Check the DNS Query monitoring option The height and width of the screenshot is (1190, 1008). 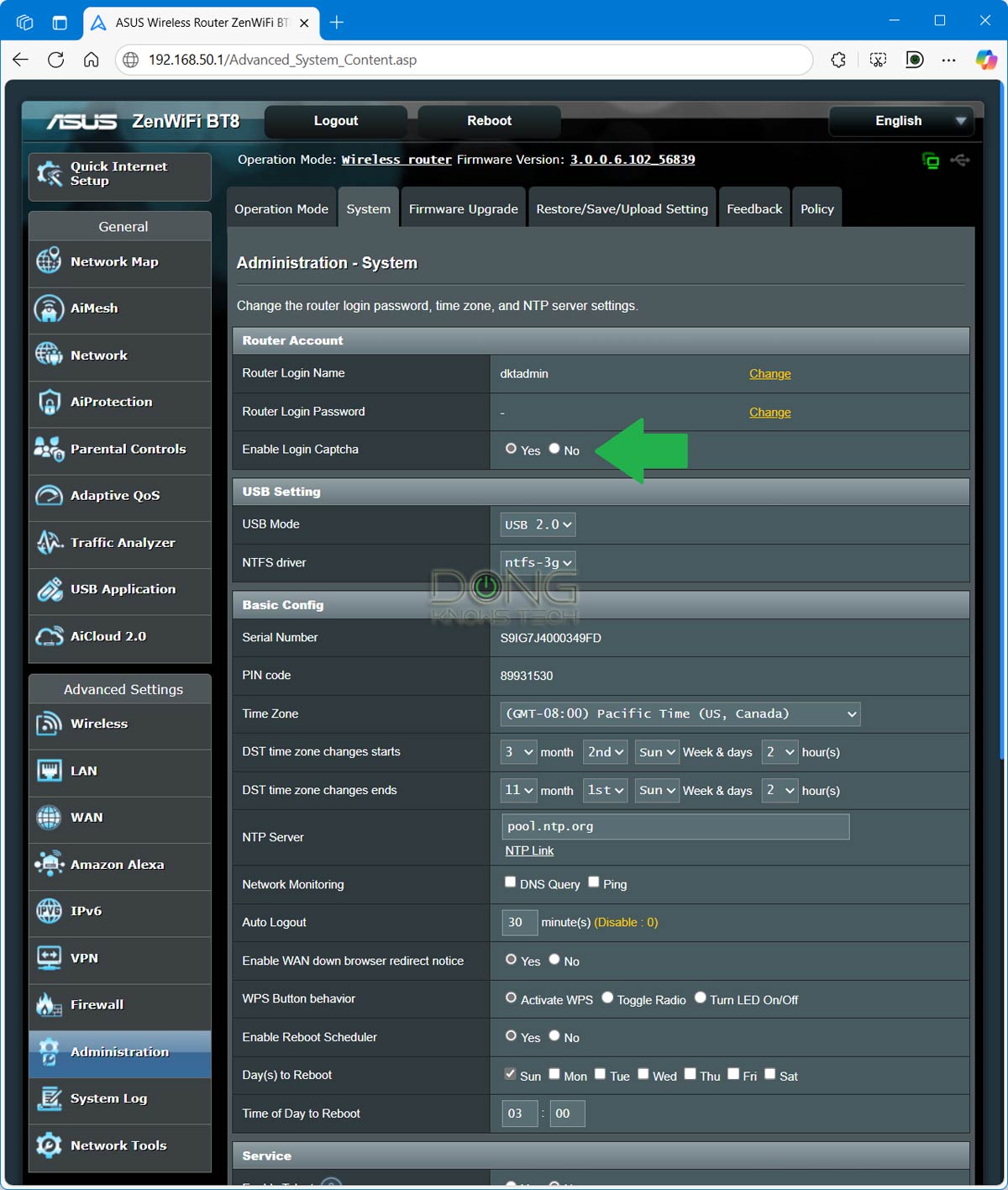point(510,882)
